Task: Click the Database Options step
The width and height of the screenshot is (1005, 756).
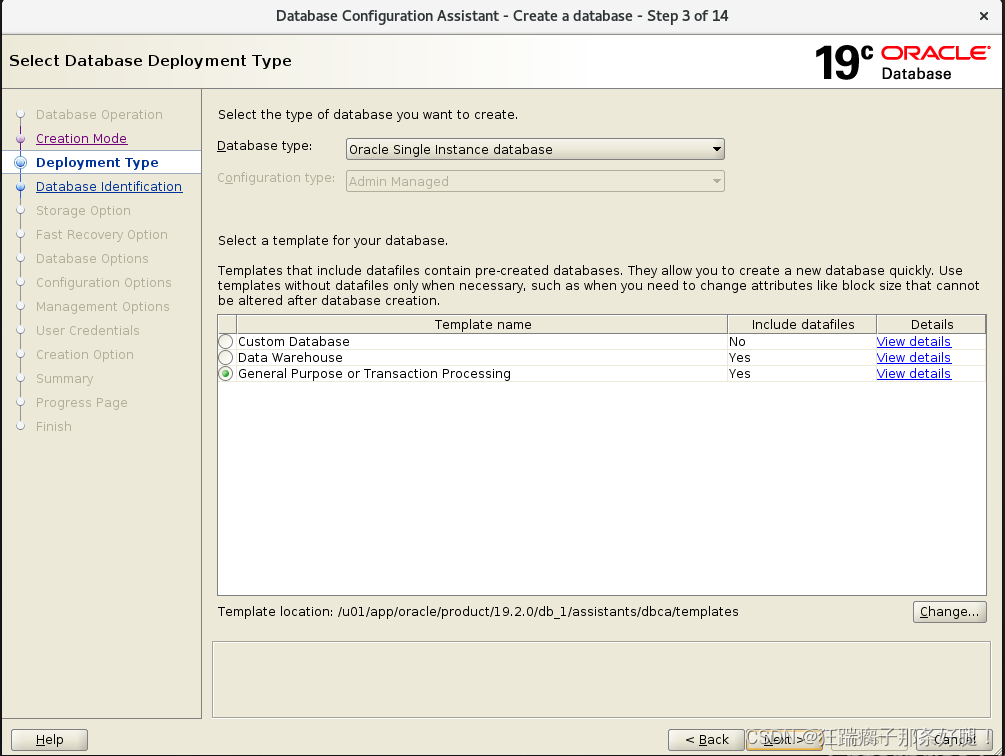Action: (92, 259)
